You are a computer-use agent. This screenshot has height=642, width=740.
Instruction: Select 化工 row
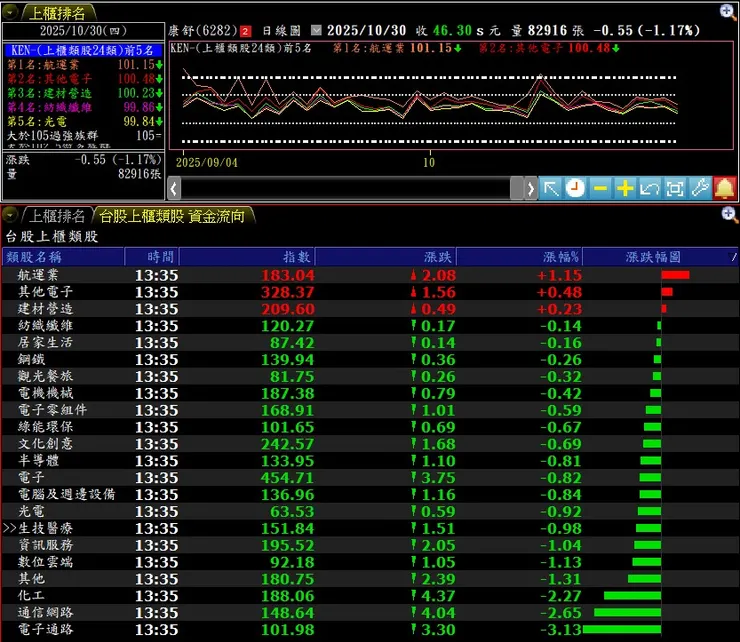point(370,596)
